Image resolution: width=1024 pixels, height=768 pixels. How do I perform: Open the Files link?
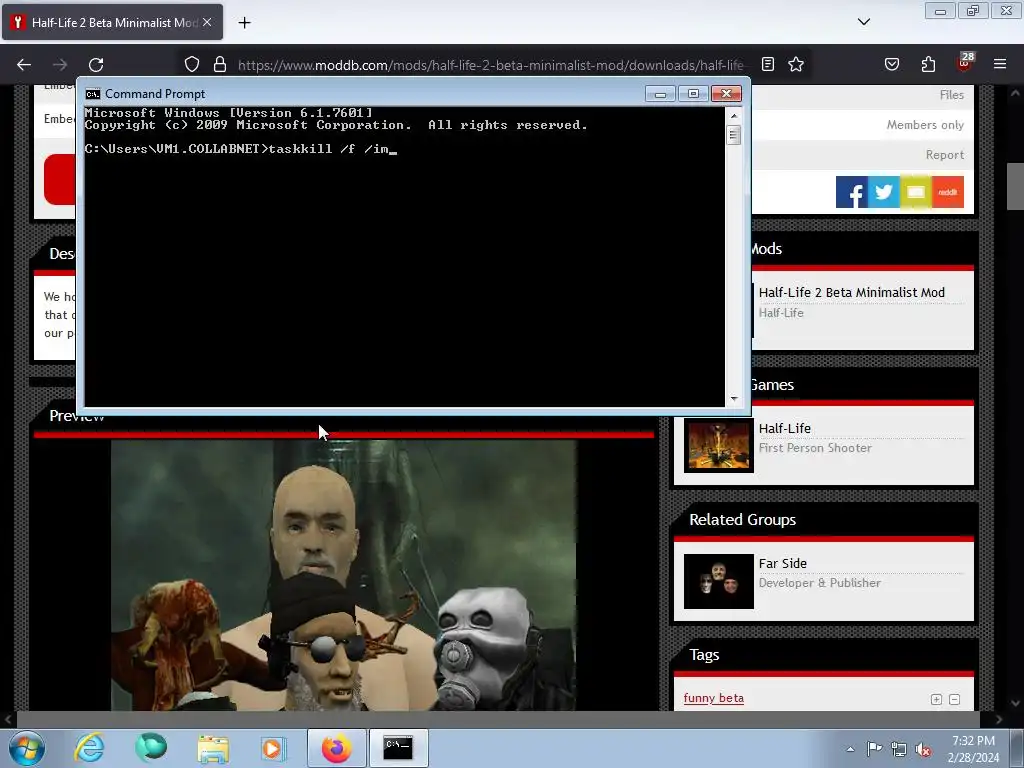pyautogui.click(x=952, y=95)
